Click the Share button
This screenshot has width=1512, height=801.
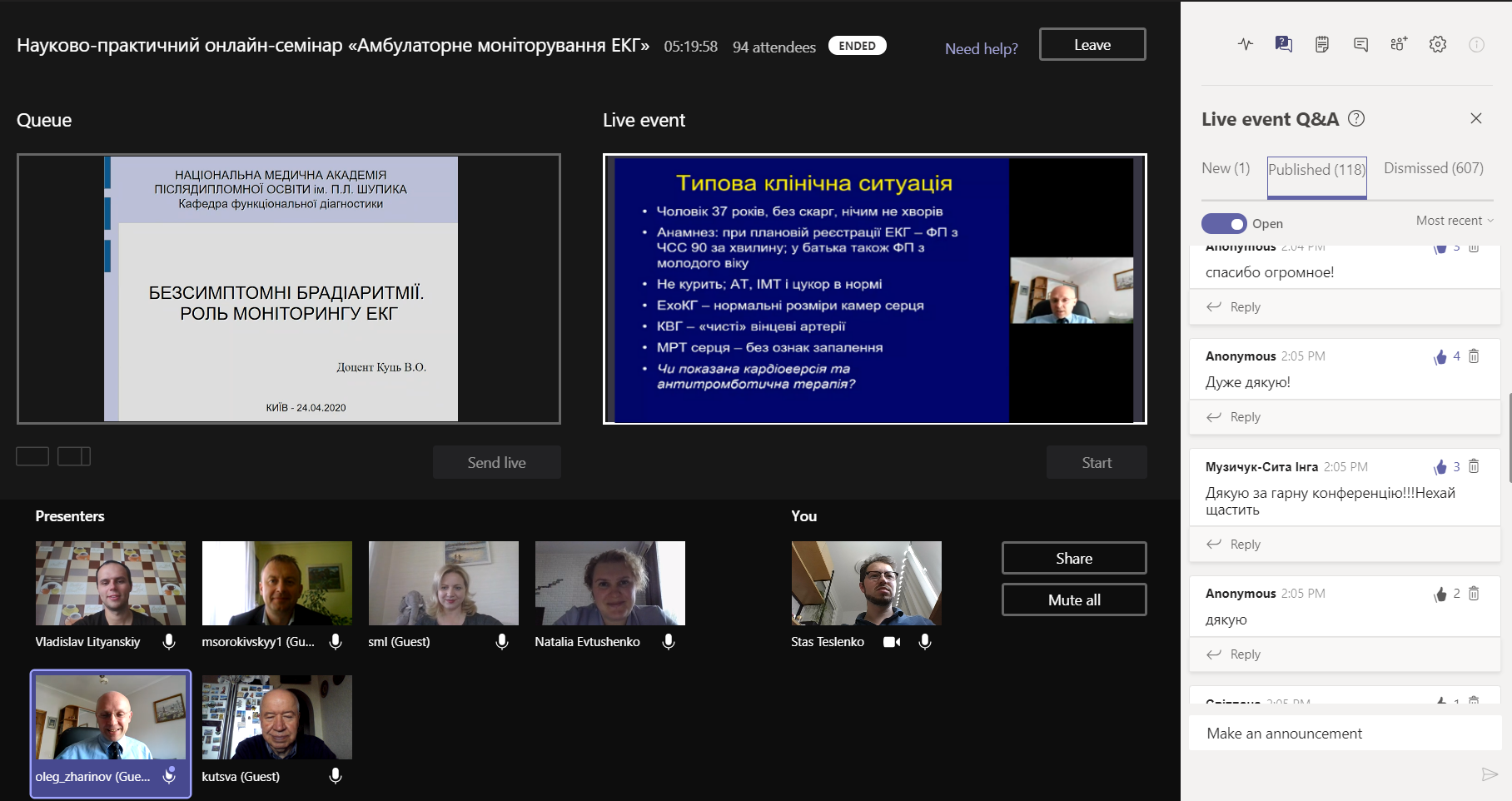[x=1074, y=558]
